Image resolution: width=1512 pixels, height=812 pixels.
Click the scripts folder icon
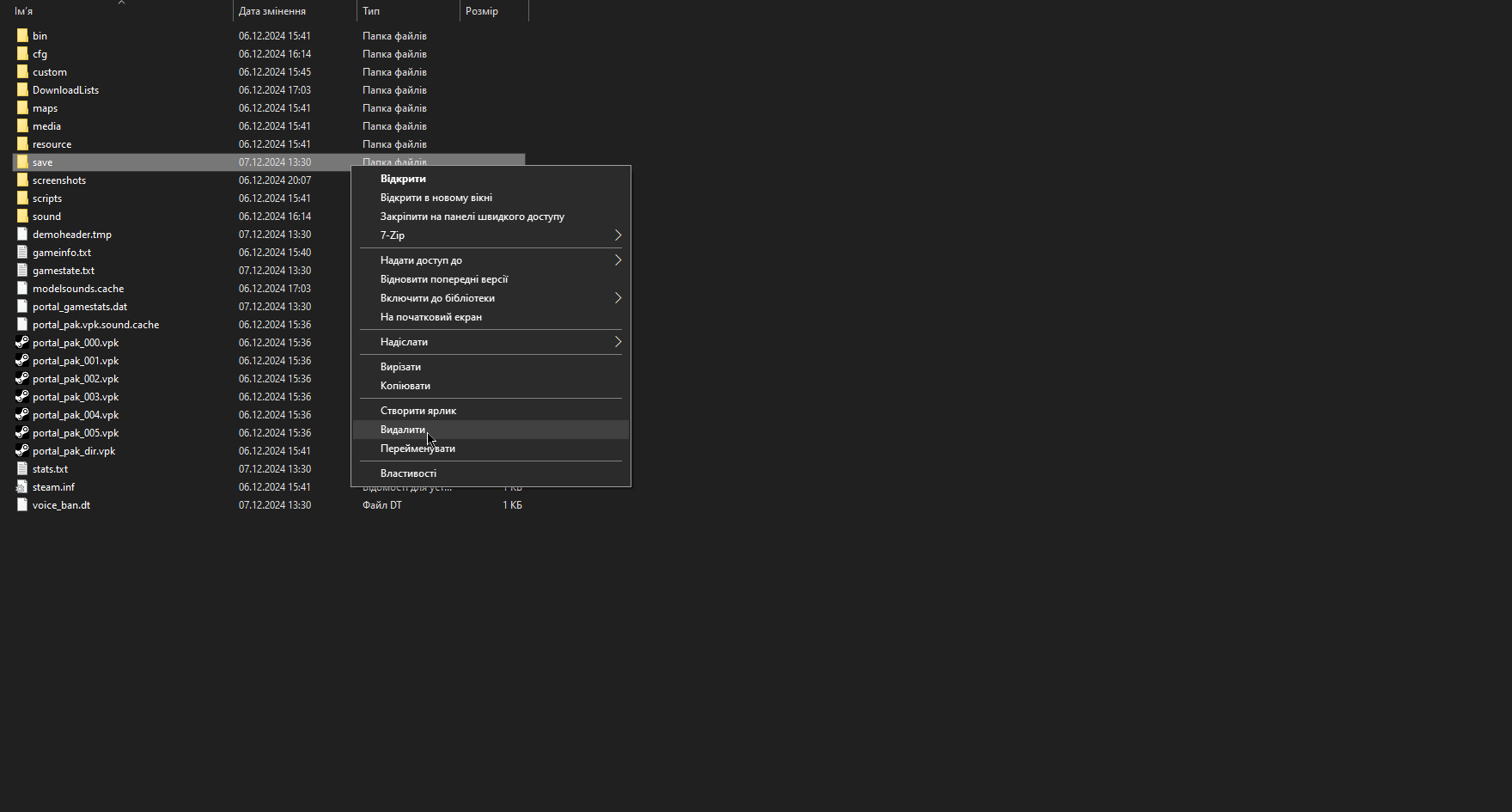pyautogui.click(x=22, y=198)
